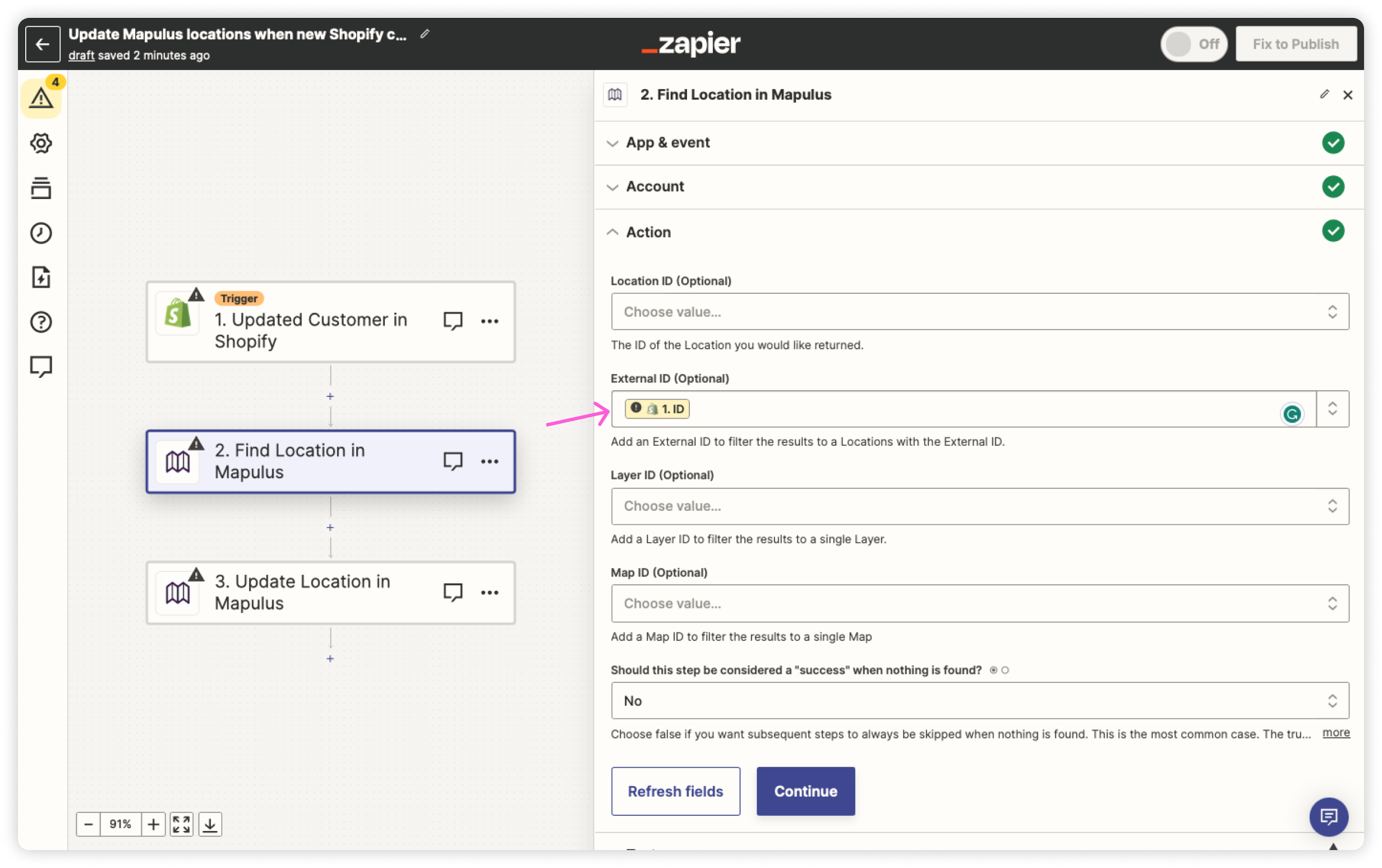This screenshot has width=1382, height=868.
Task: Export the Zap image download icon
Action: [x=210, y=824]
